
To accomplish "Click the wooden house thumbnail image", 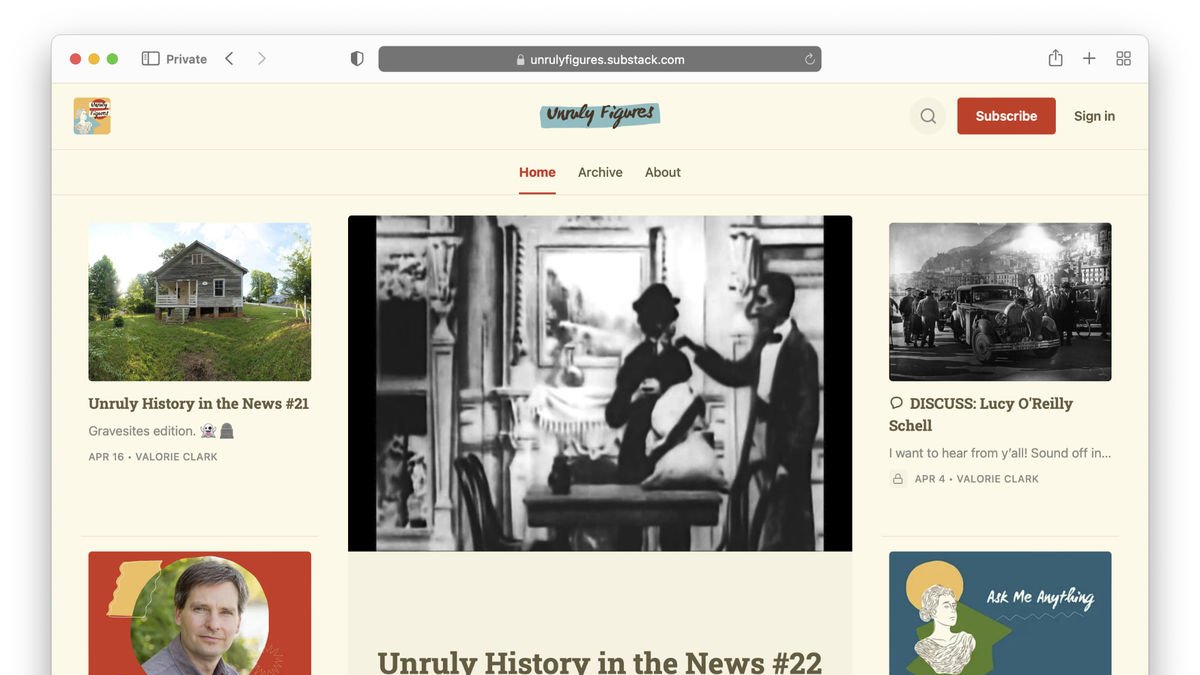I will point(200,302).
